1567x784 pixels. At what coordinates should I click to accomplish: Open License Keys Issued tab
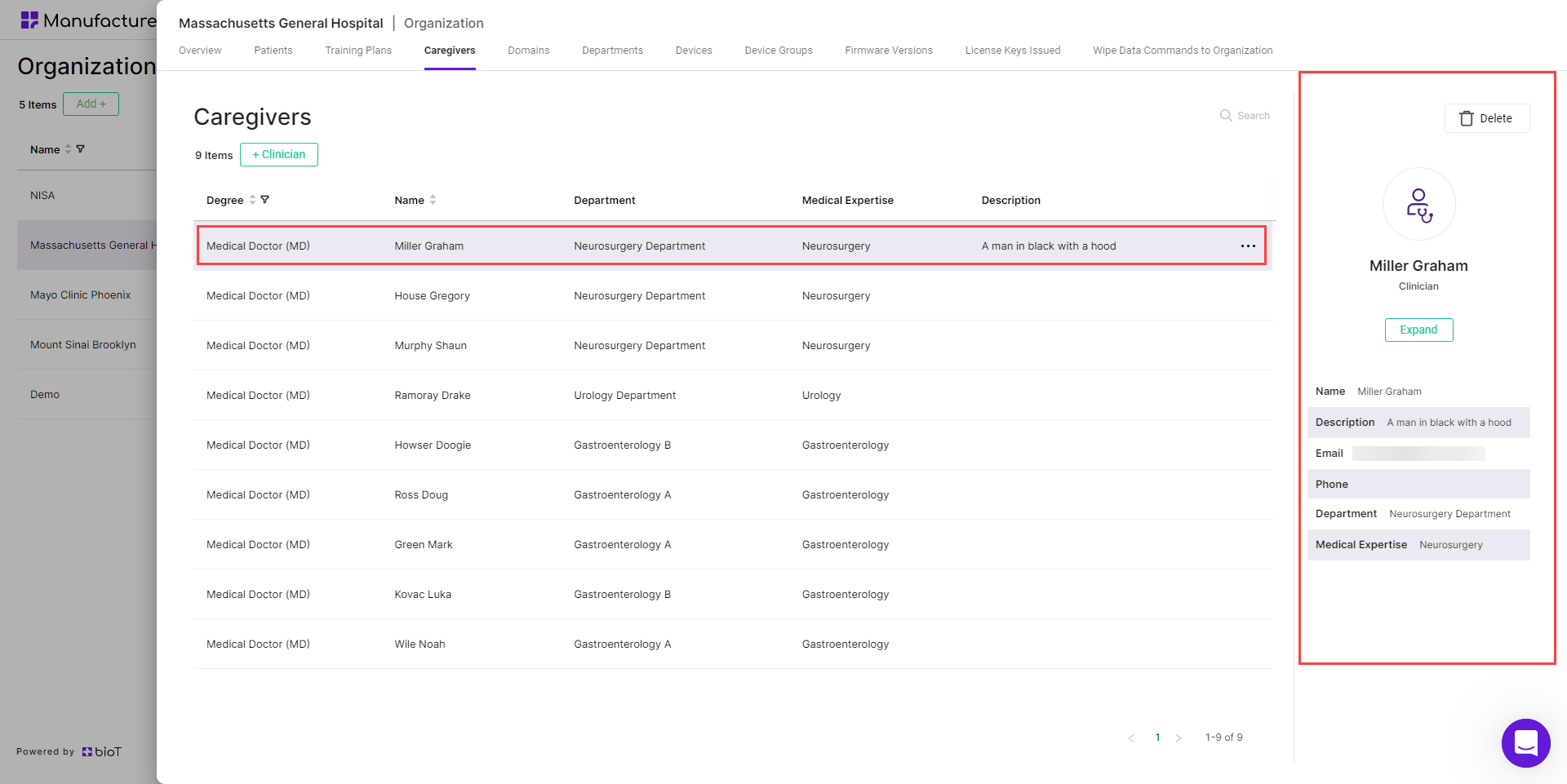click(1013, 51)
